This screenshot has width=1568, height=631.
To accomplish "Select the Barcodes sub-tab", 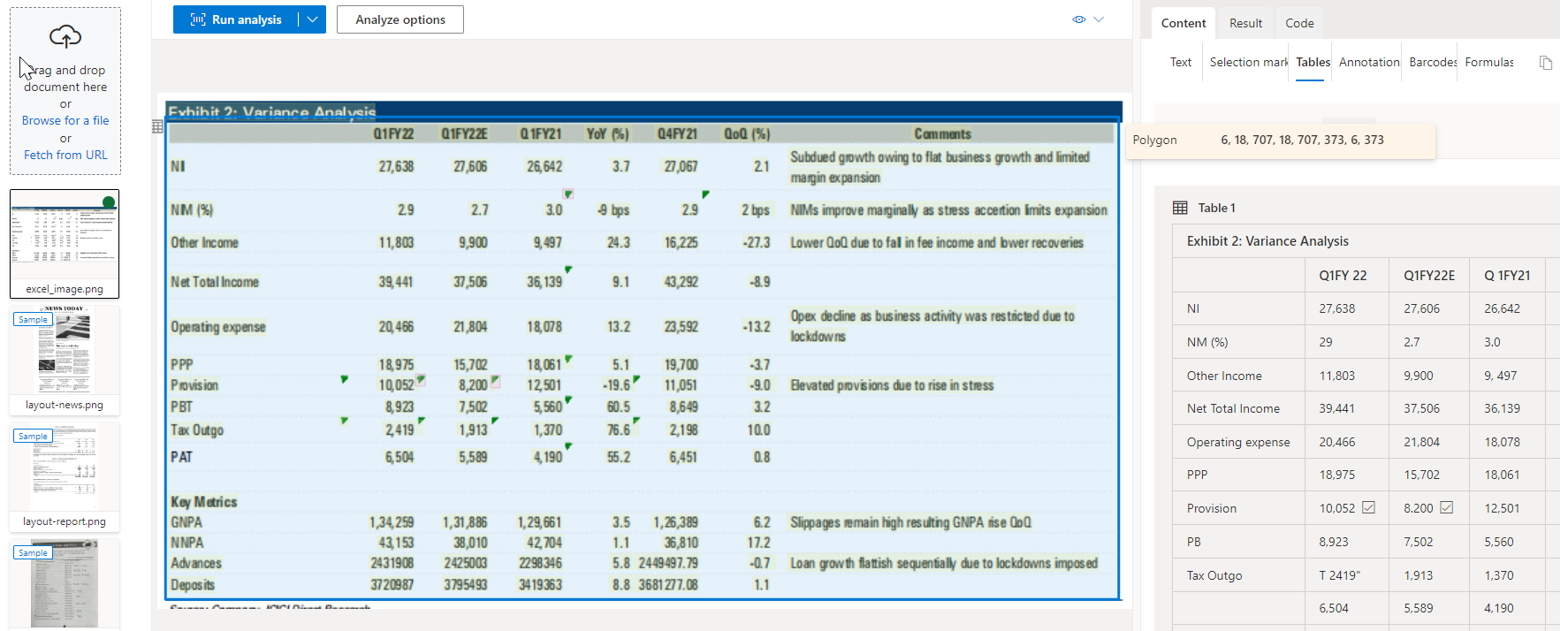I will (1433, 62).
